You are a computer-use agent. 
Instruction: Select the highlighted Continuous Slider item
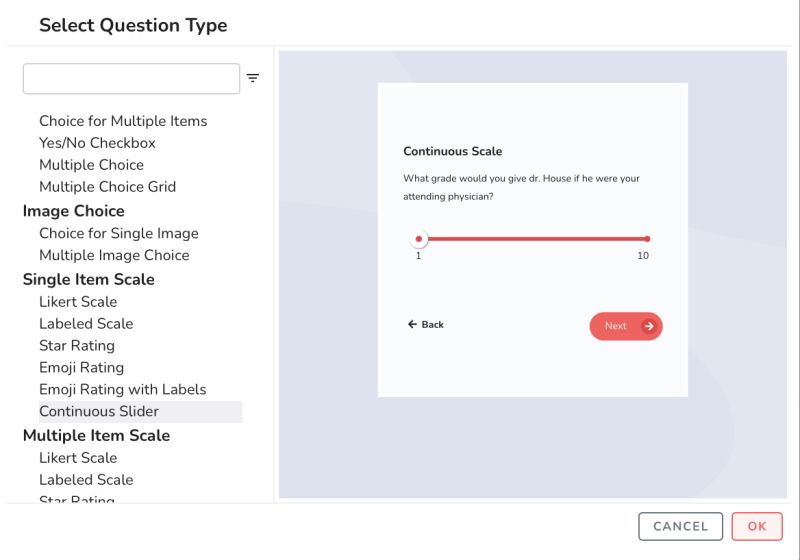(x=99, y=412)
